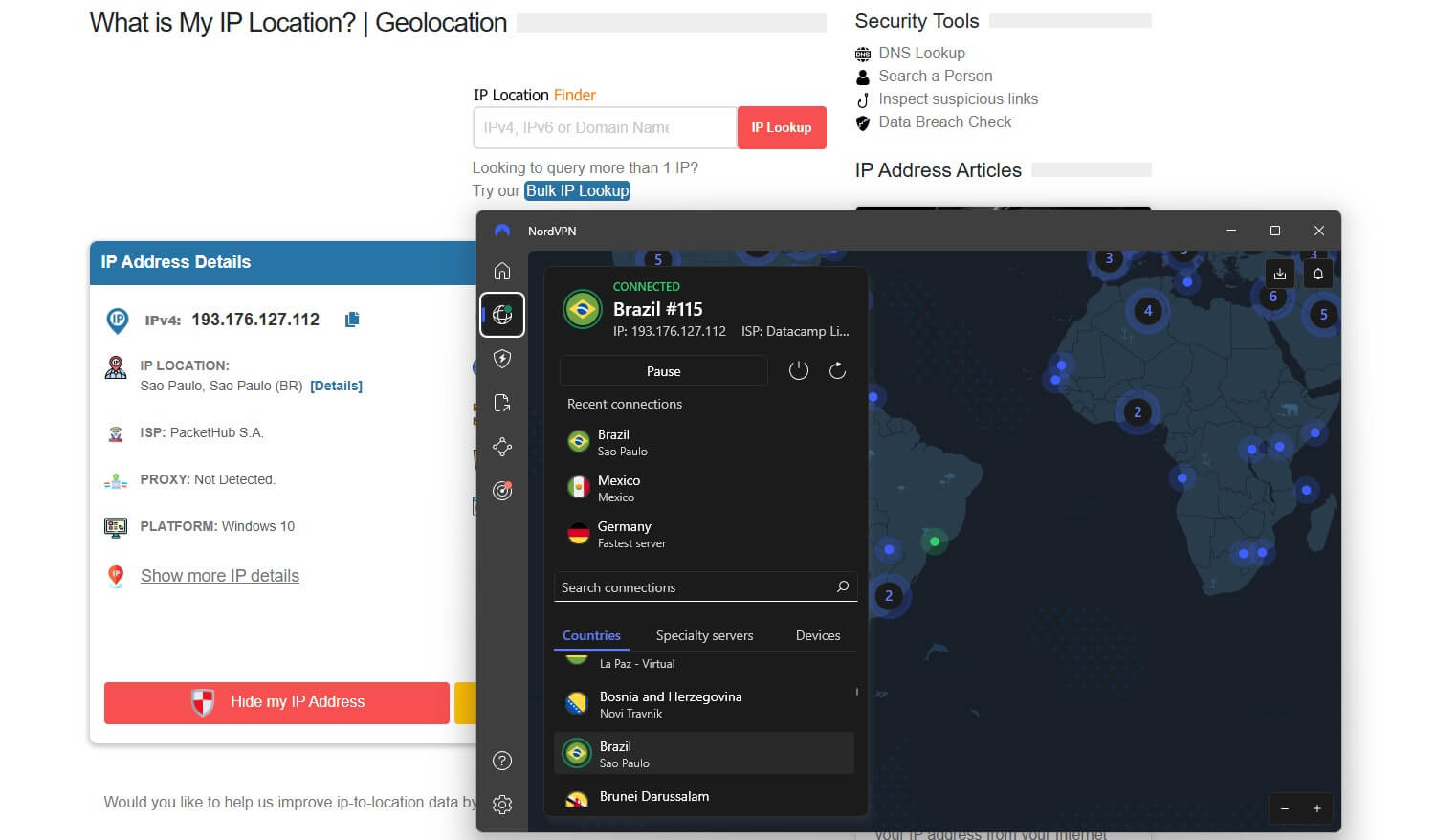Select recent connection Germany Fastest server
The width and height of the screenshot is (1436, 840).
tap(705, 534)
